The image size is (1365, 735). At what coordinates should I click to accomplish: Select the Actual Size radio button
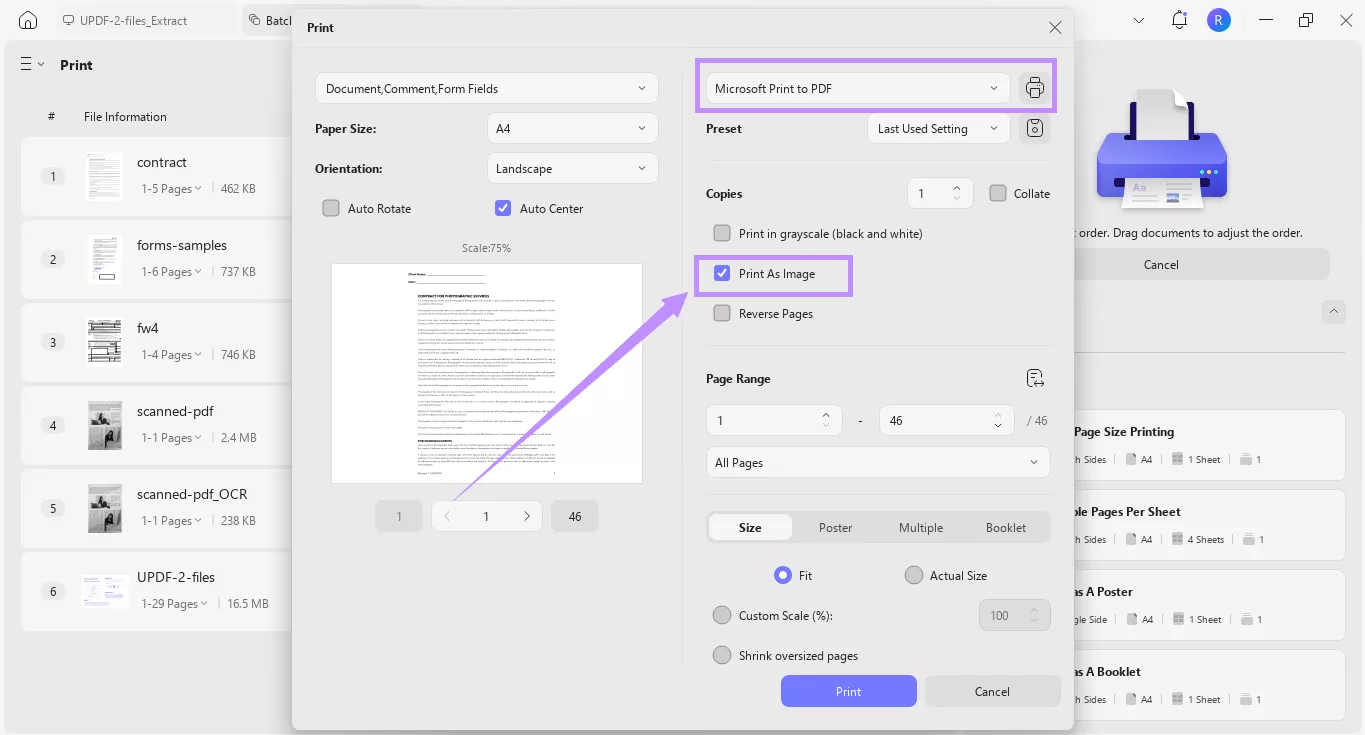[913, 575]
